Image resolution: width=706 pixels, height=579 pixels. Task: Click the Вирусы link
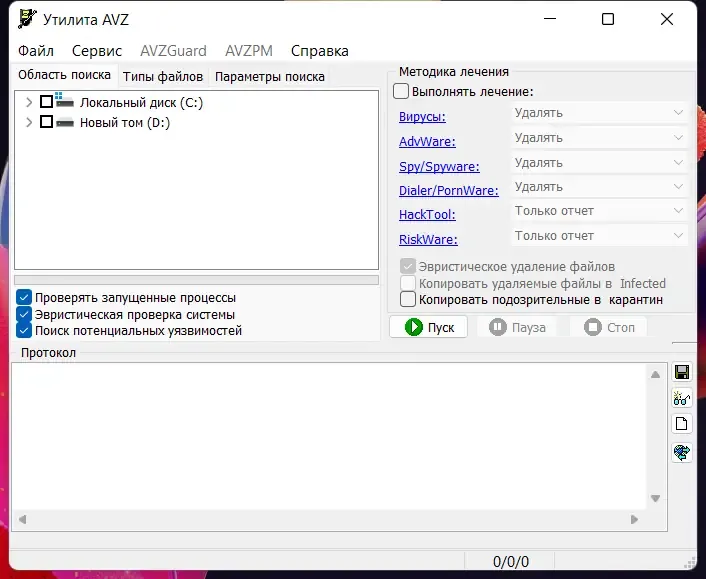[x=422, y=117]
